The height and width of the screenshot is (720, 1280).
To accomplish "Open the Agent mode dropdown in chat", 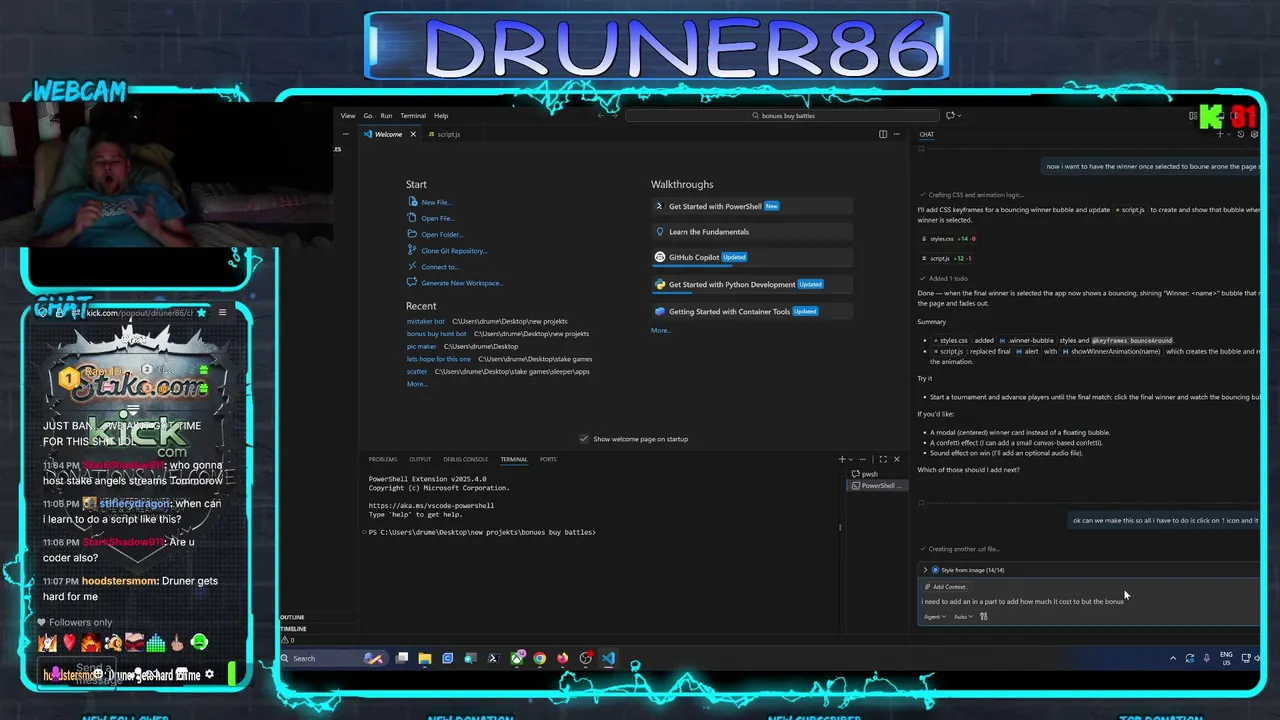I will coord(934,617).
